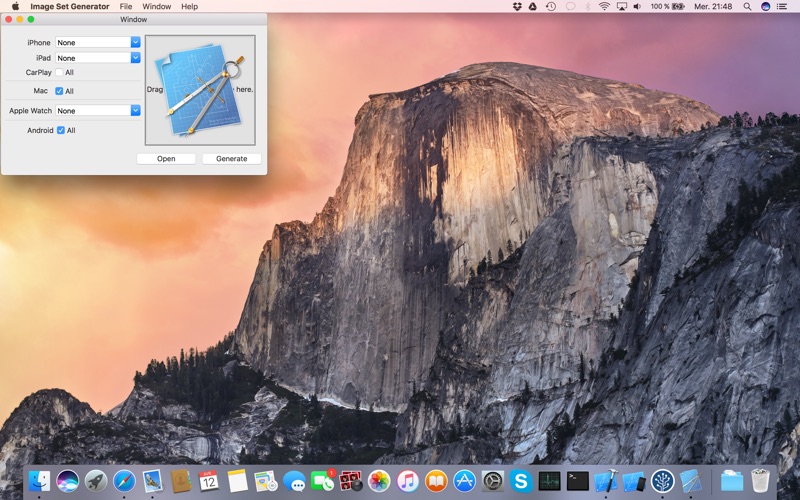Expand the iPhone size dropdown
800x500 pixels.
click(98, 42)
